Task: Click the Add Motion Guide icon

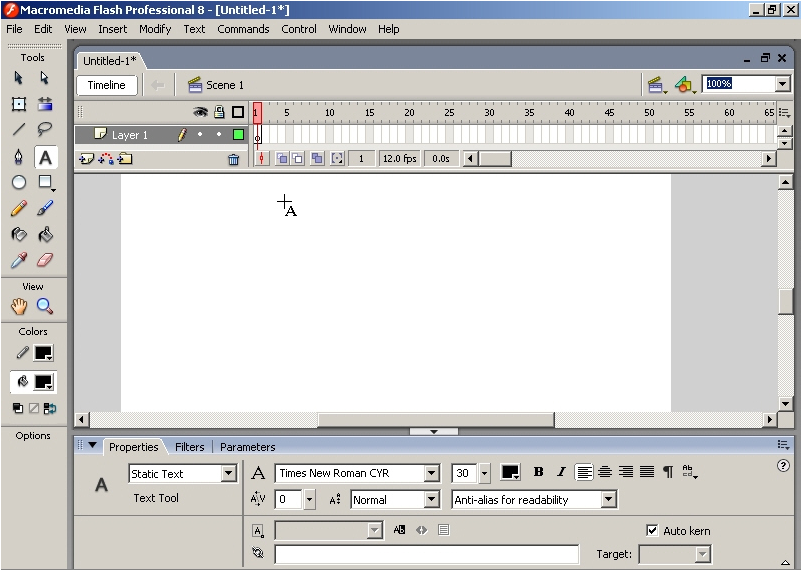Action: [x=106, y=159]
